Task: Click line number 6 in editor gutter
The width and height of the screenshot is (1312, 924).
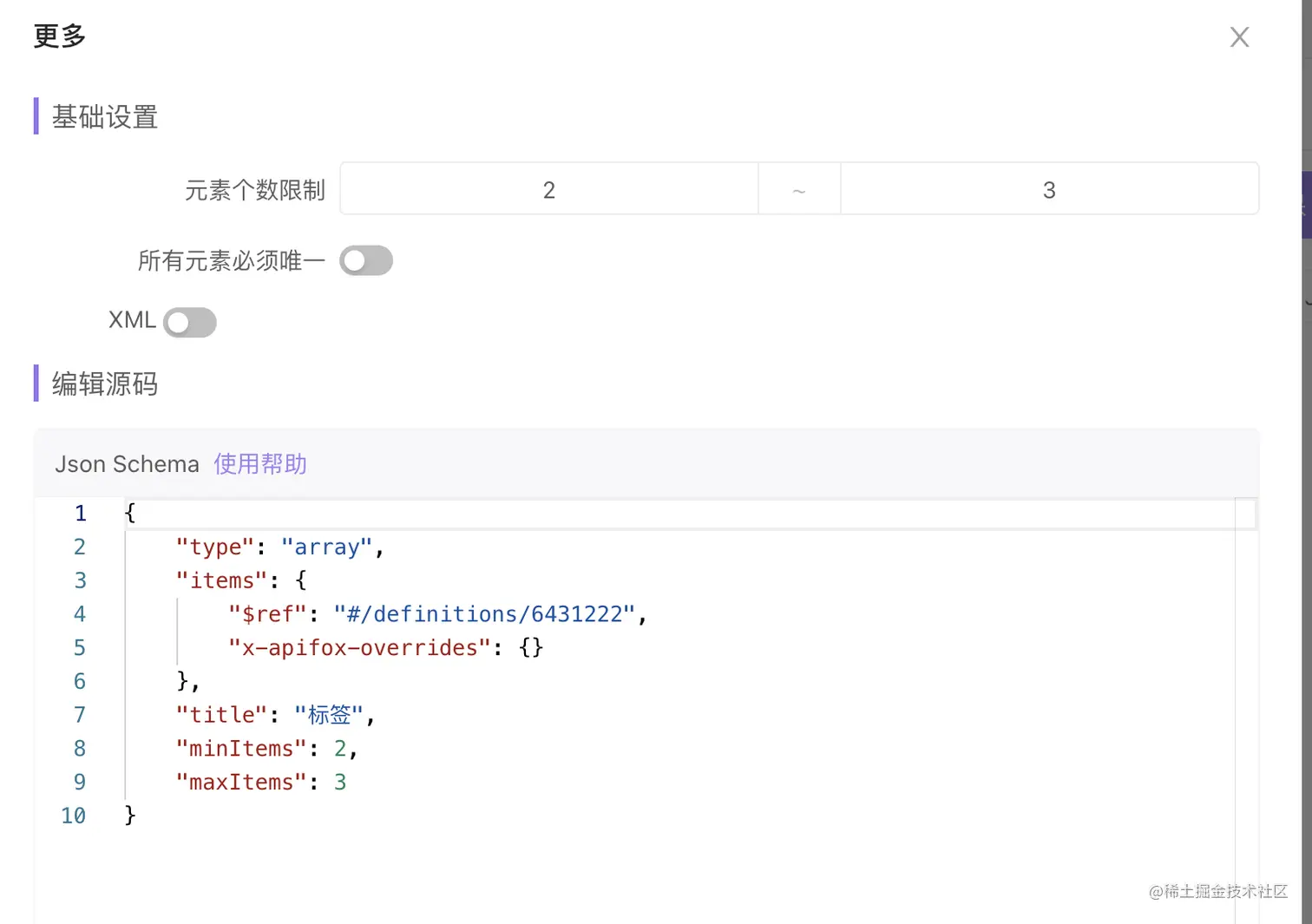Action: [80, 682]
